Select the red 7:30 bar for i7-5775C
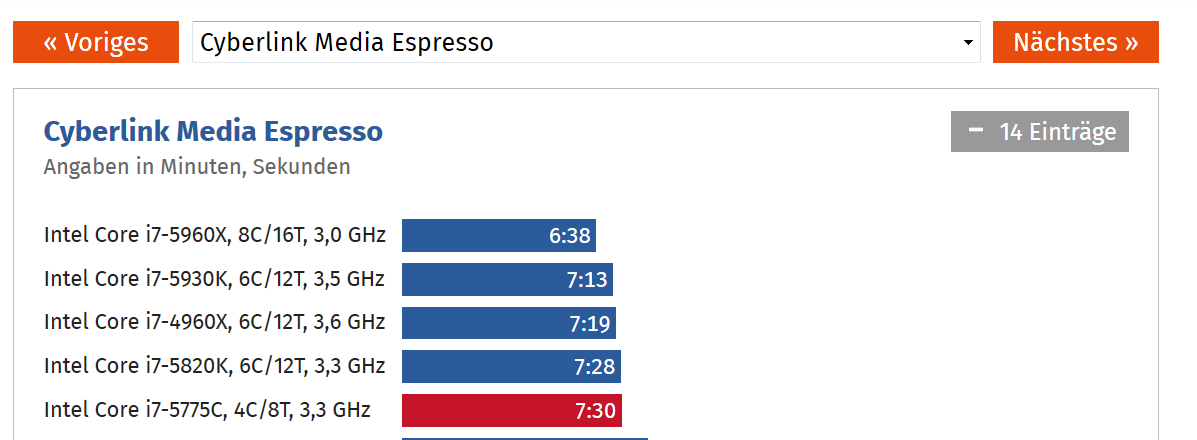This screenshot has width=1197, height=440. click(x=512, y=411)
